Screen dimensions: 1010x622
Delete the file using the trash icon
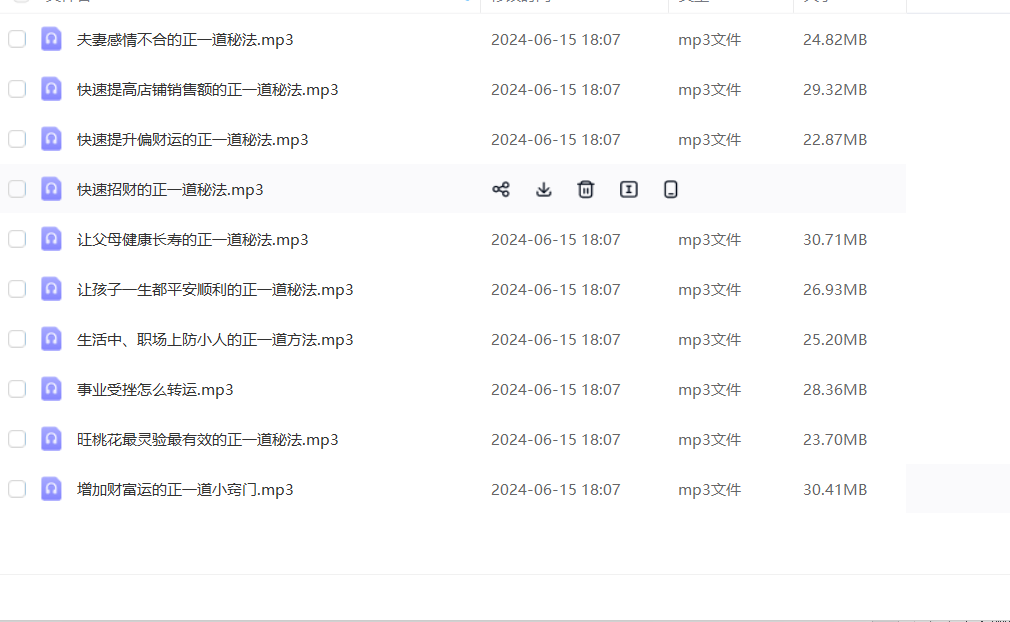point(585,188)
